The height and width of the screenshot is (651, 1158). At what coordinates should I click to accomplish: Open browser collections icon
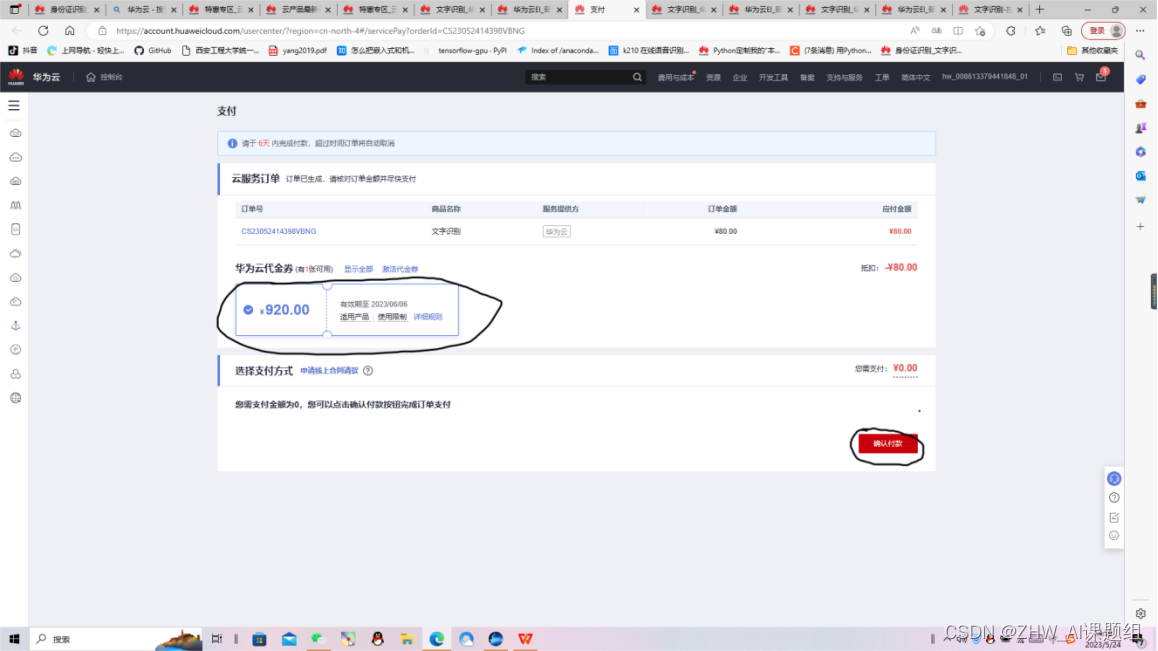tap(1066, 31)
